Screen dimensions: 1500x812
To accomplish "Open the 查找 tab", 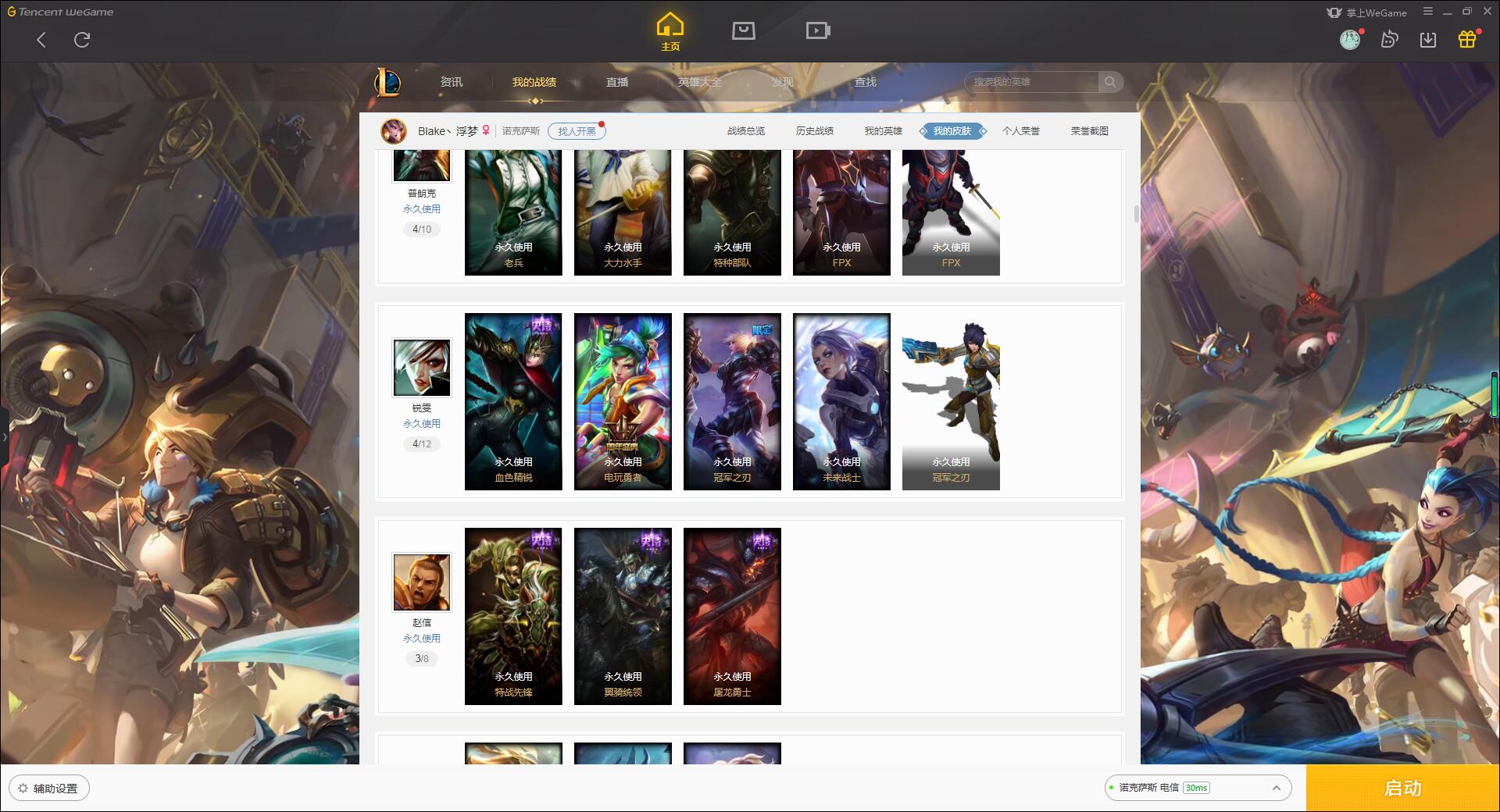I will point(866,82).
